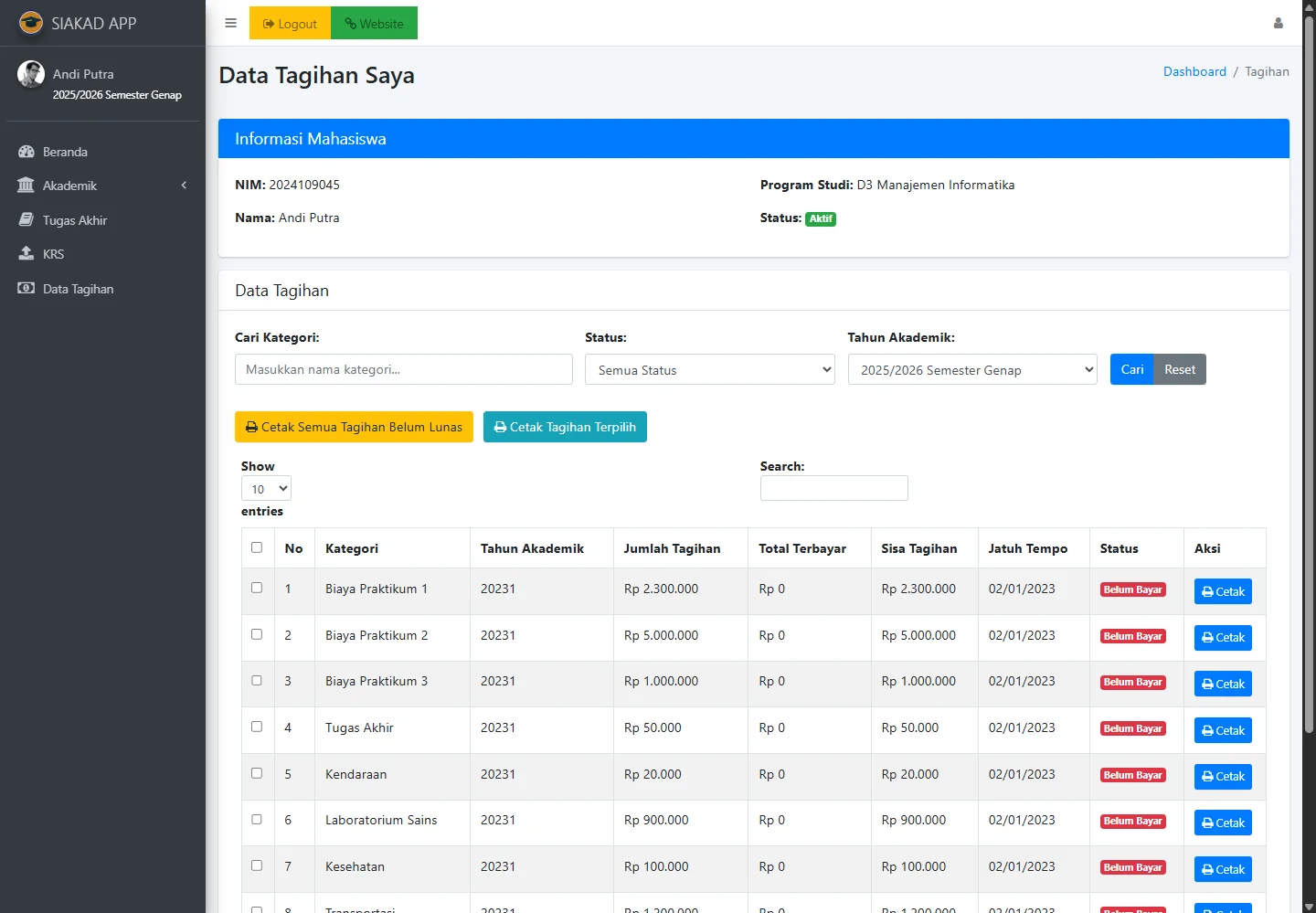Image resolution: width=1316 pixels, height=913 pixels.
Task: Click the hamburger sidebar toggle icon
Action: pyautogui.click(x=230, y=23)
